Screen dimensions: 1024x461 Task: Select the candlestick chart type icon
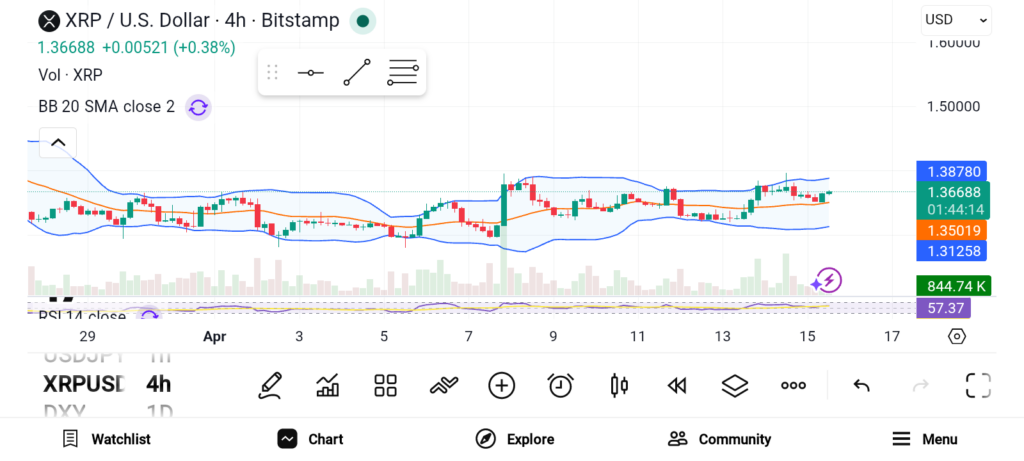619,385
